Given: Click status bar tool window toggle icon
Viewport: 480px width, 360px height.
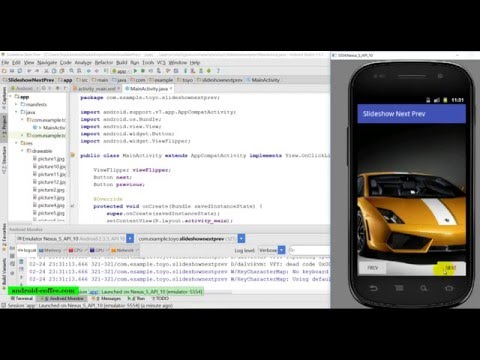Looking at the screenshot, I should 3,305.
